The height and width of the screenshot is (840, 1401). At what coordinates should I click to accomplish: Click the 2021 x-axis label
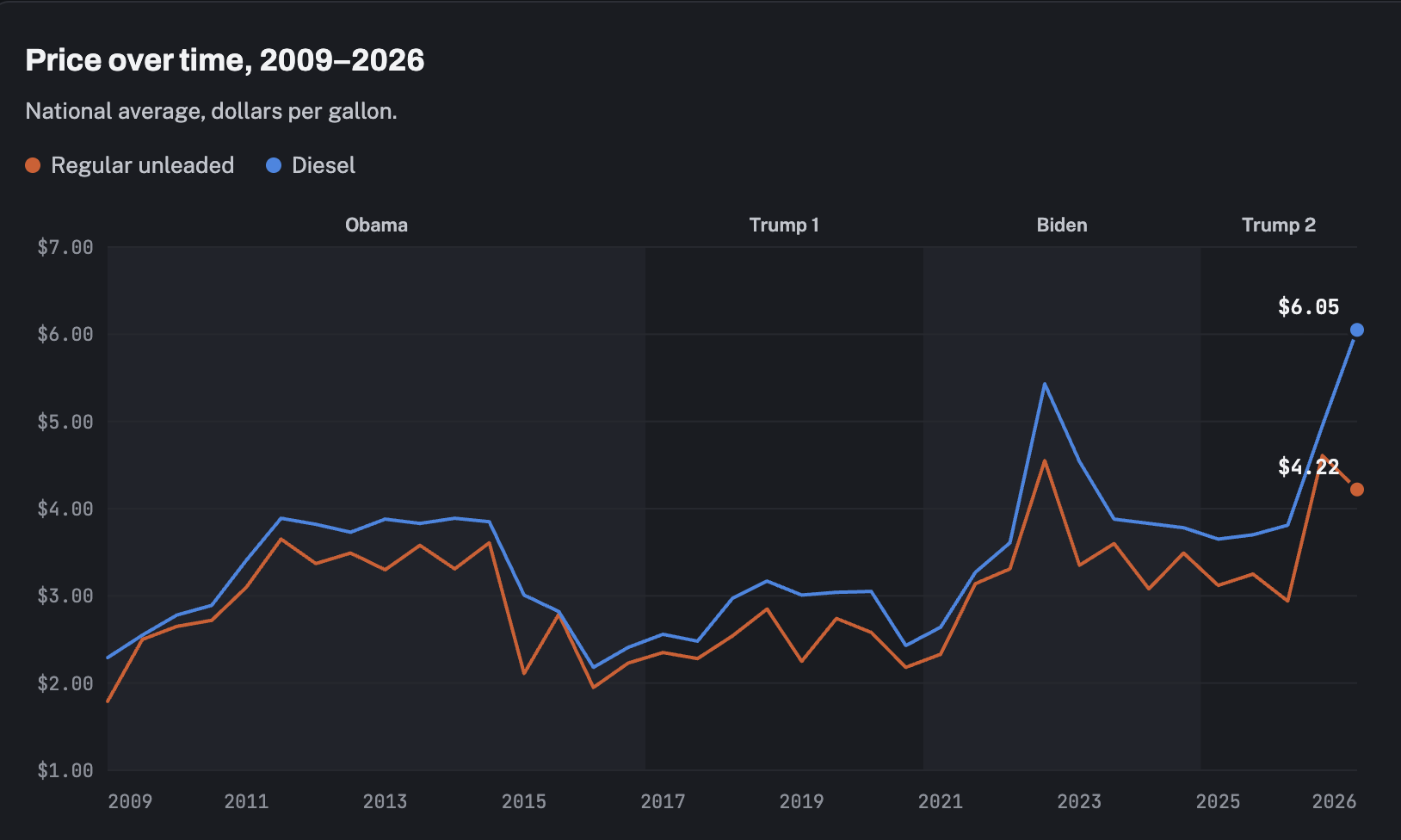coord(941,801)
